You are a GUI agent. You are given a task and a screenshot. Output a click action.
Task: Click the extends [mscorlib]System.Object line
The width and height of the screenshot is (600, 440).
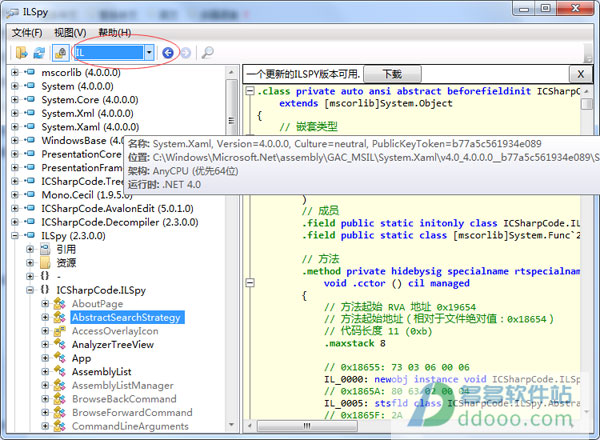click(x=365, y=103)
